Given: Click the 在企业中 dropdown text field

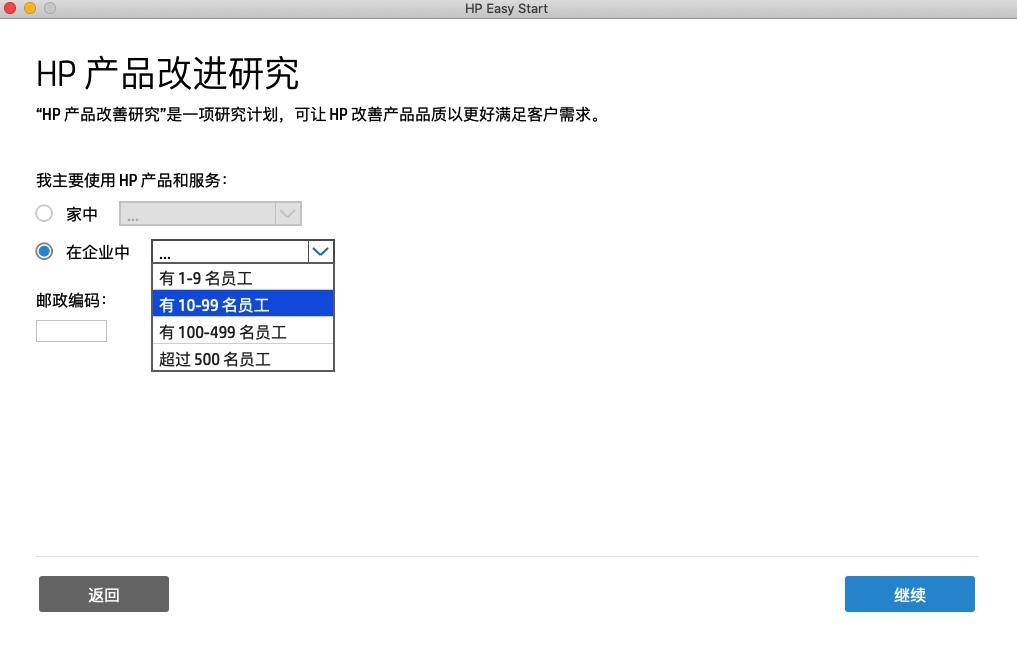Looking at the screenshot, I should 230,252.
